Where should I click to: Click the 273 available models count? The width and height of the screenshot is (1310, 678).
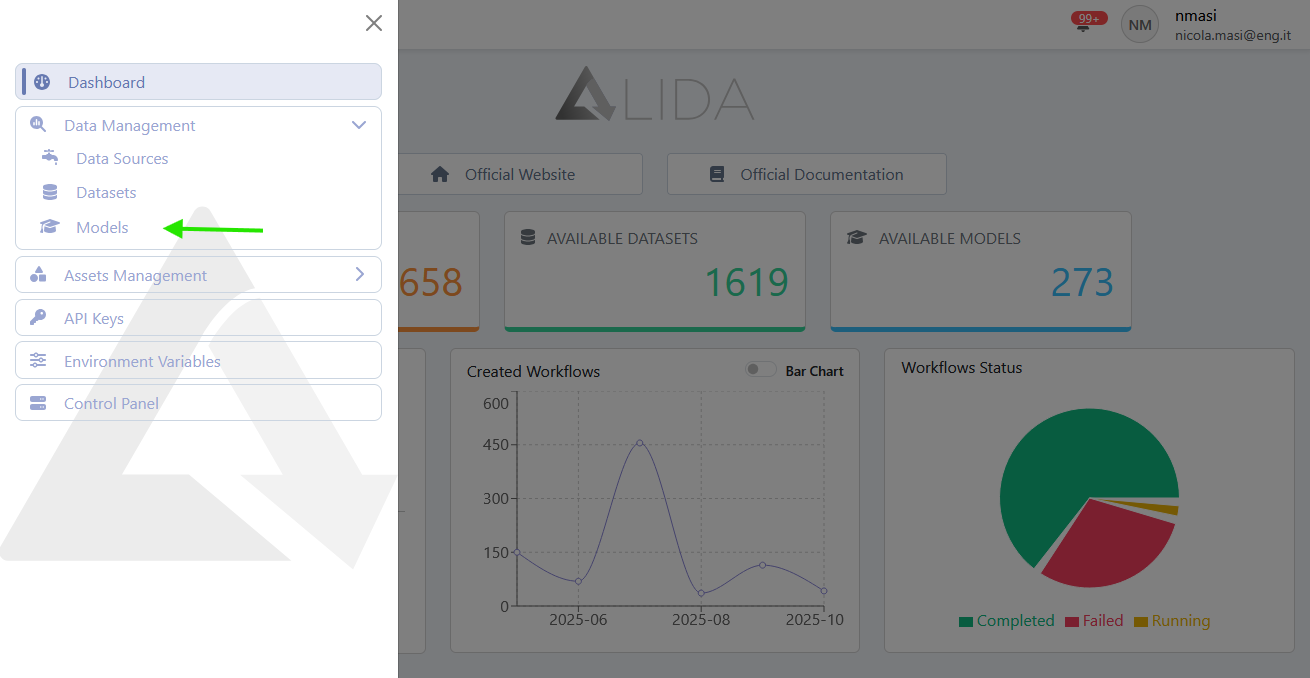1082,283
